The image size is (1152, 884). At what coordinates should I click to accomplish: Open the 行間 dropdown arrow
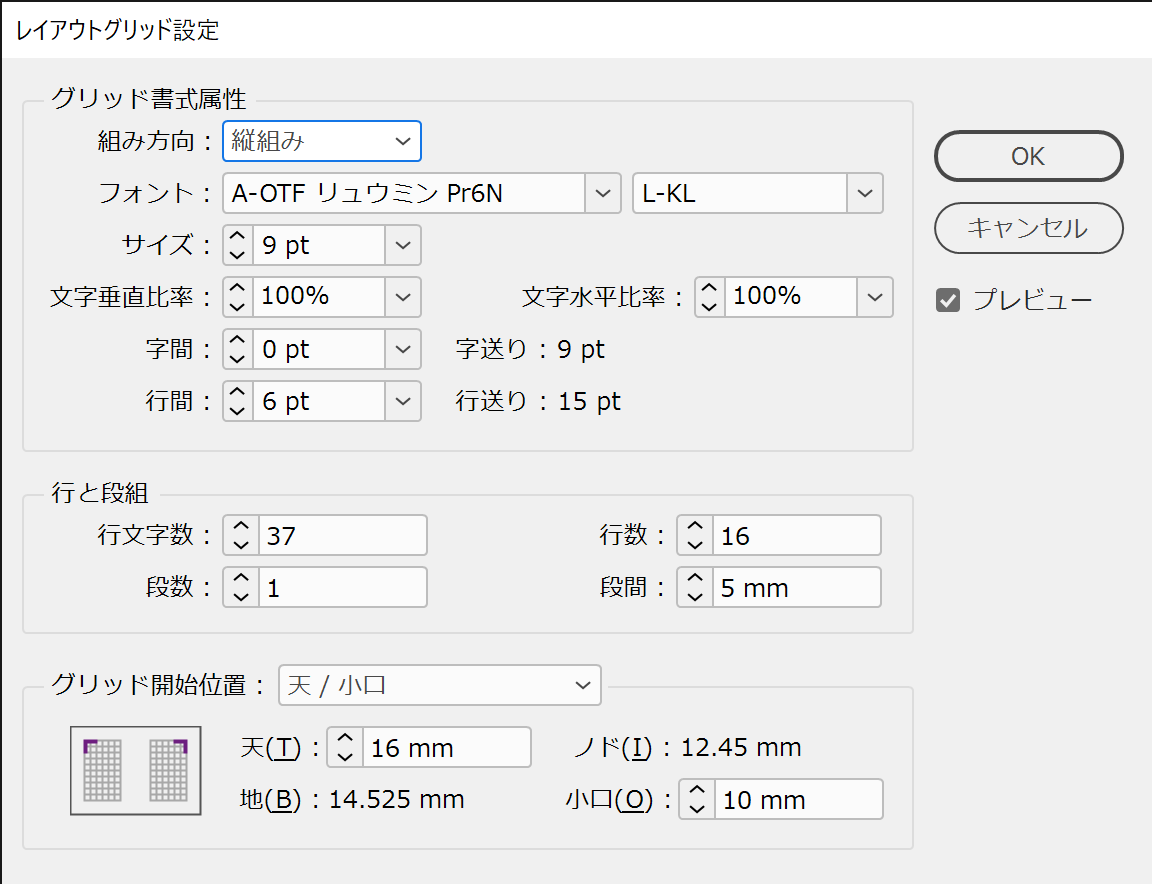point(403,401)
